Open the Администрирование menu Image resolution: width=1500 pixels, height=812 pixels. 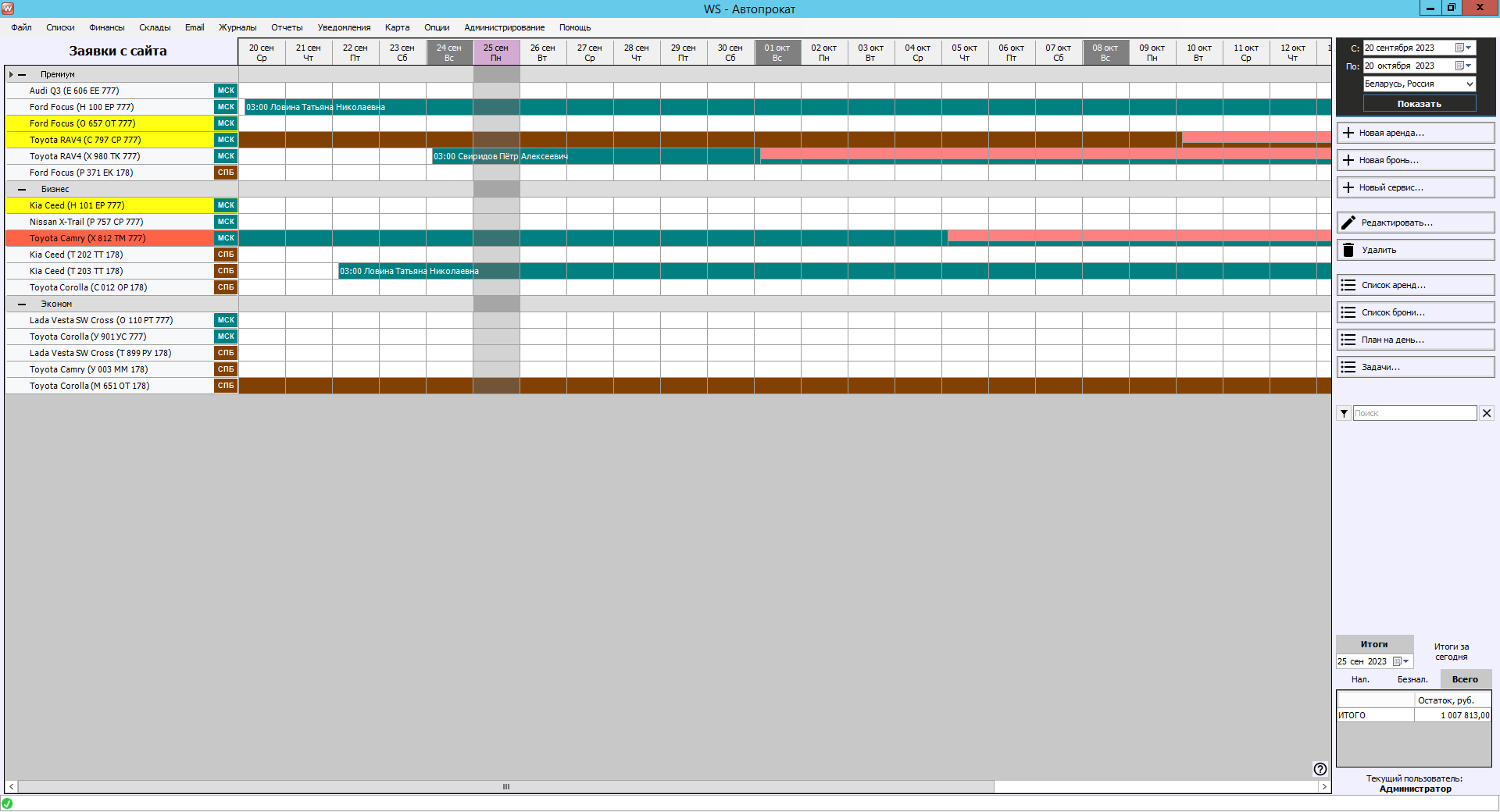504,27
